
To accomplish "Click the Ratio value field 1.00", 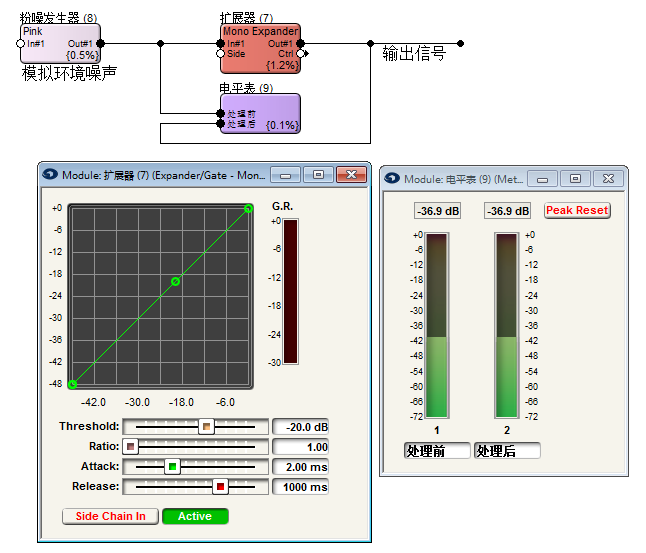I will (300, 447).
